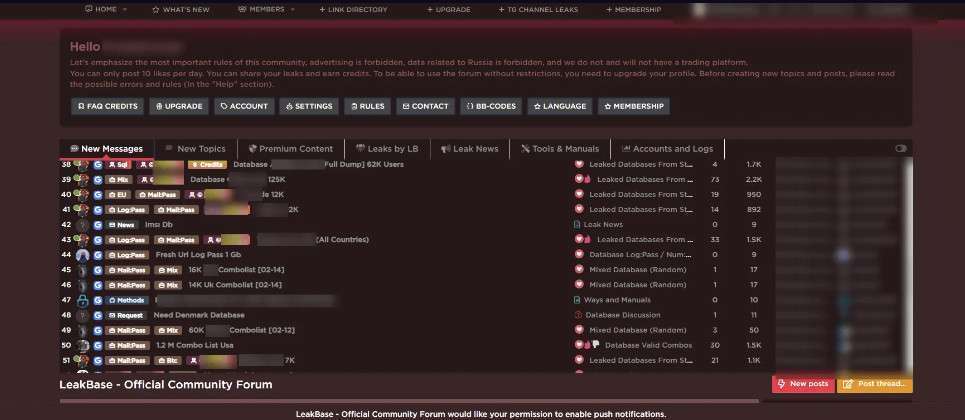Image resolution: width=965 pixels, height=420 pixels.
Task: Click the Mail:Pass tag on row 40
Action: click(158, 195)
